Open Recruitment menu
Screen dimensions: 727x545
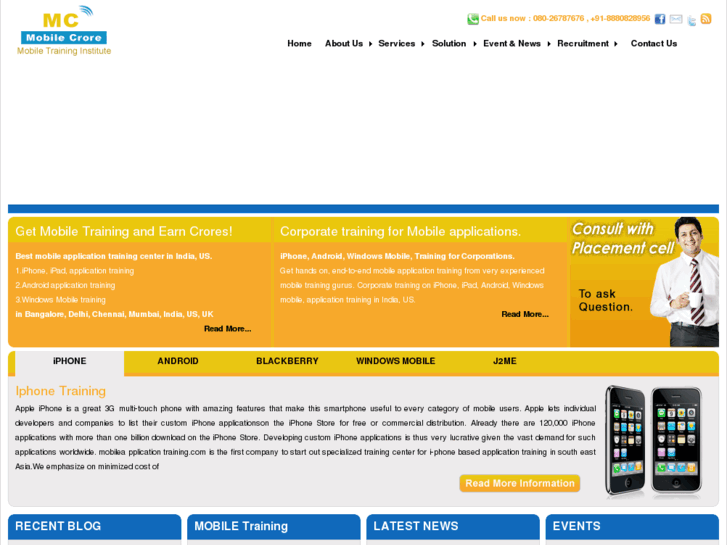[x=583, y=44]
